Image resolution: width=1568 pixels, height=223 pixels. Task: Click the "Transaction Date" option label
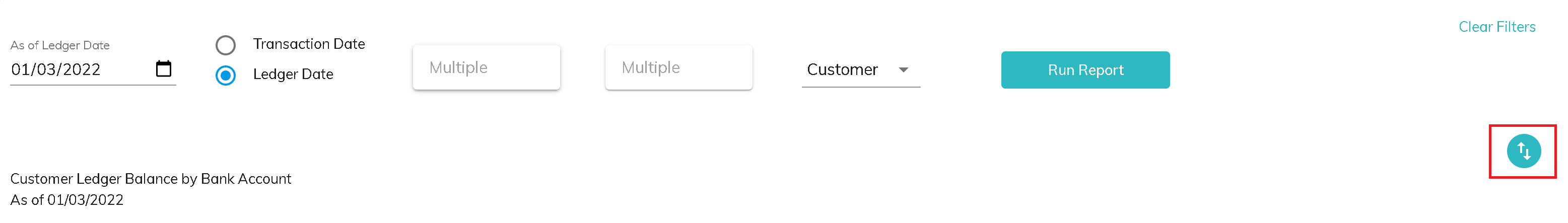pos(309,44)
